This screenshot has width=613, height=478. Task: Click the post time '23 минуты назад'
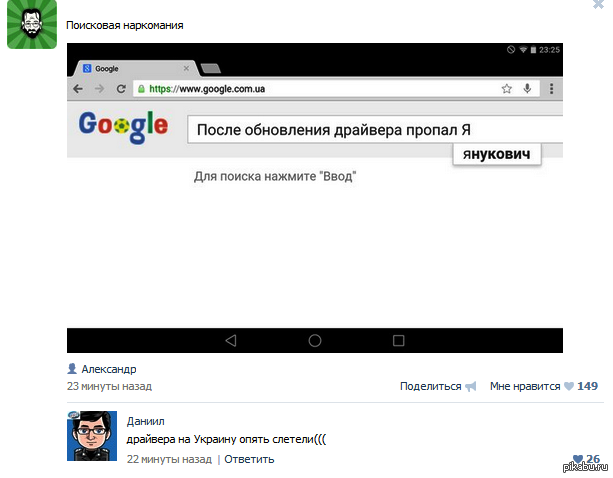(x=109, y=386)
